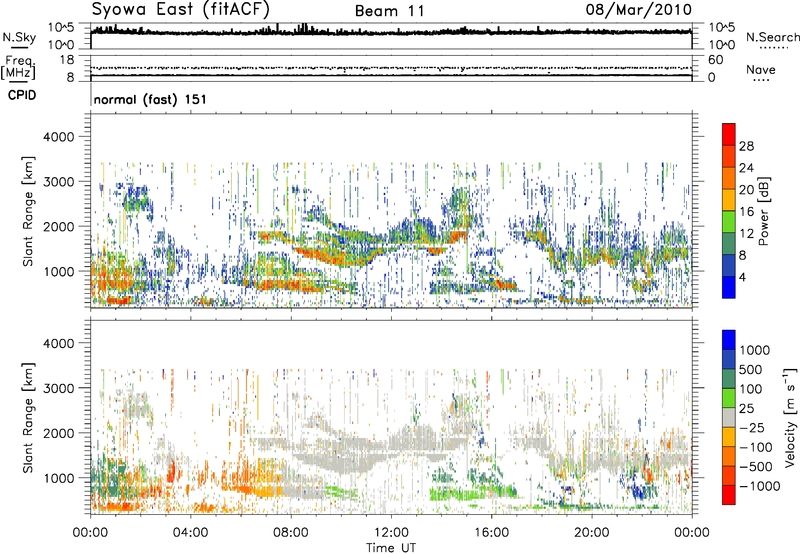Click the "2000" range tick of power panel
800x554 pixels.
tap(58, 227)
